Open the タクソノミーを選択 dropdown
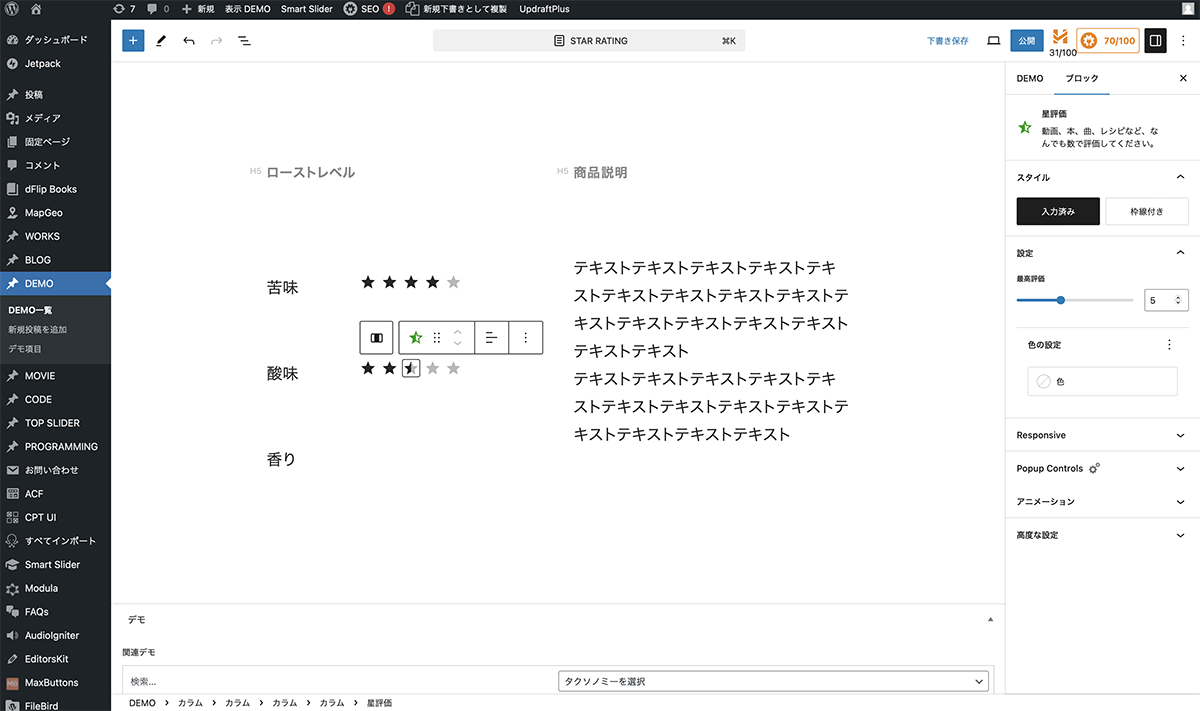Viewport: 1200px width, 711px height. (772, 681)
